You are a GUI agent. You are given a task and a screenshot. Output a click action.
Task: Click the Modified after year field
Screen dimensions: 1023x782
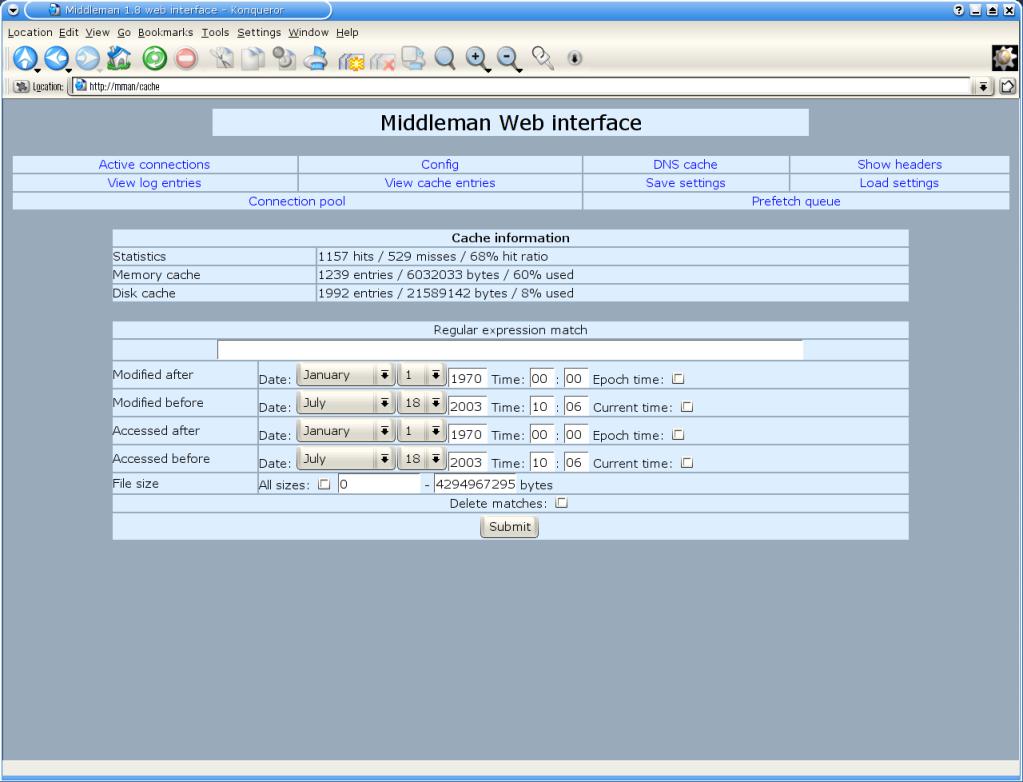pyautogui.click(x=467, y=378)
